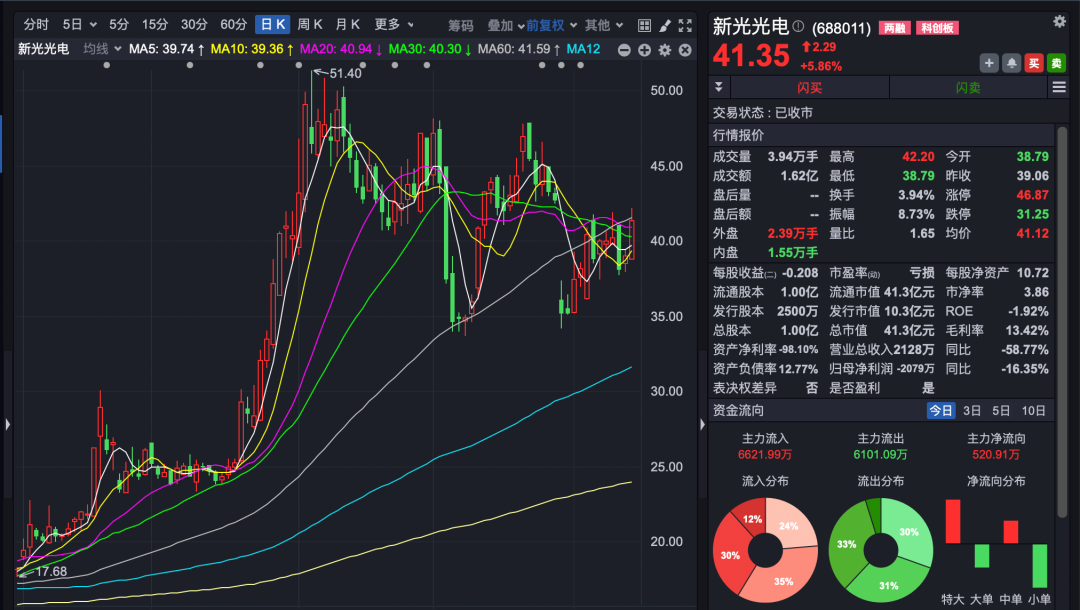Open quote panel settings gear
The height and width of the screenshot is (610, 1080).
(x=1059, y=21)
